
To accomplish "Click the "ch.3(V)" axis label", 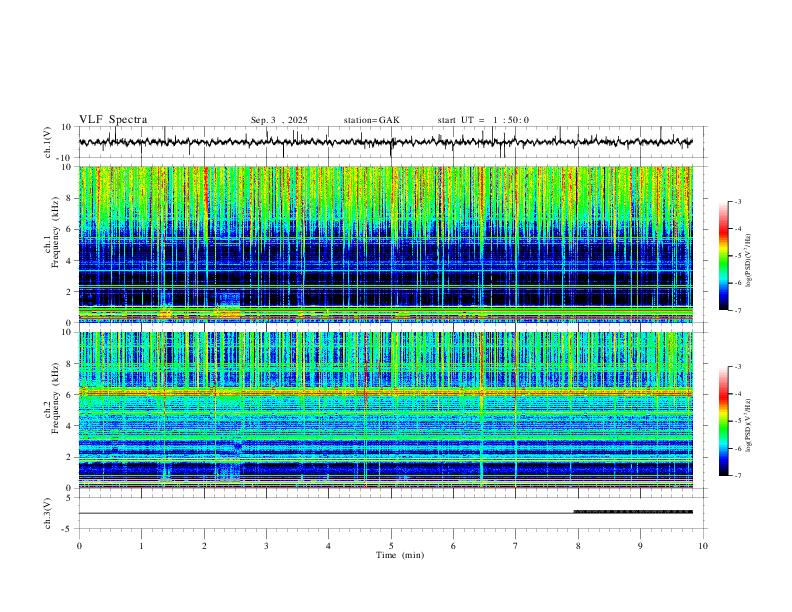I will click(48, 513).
